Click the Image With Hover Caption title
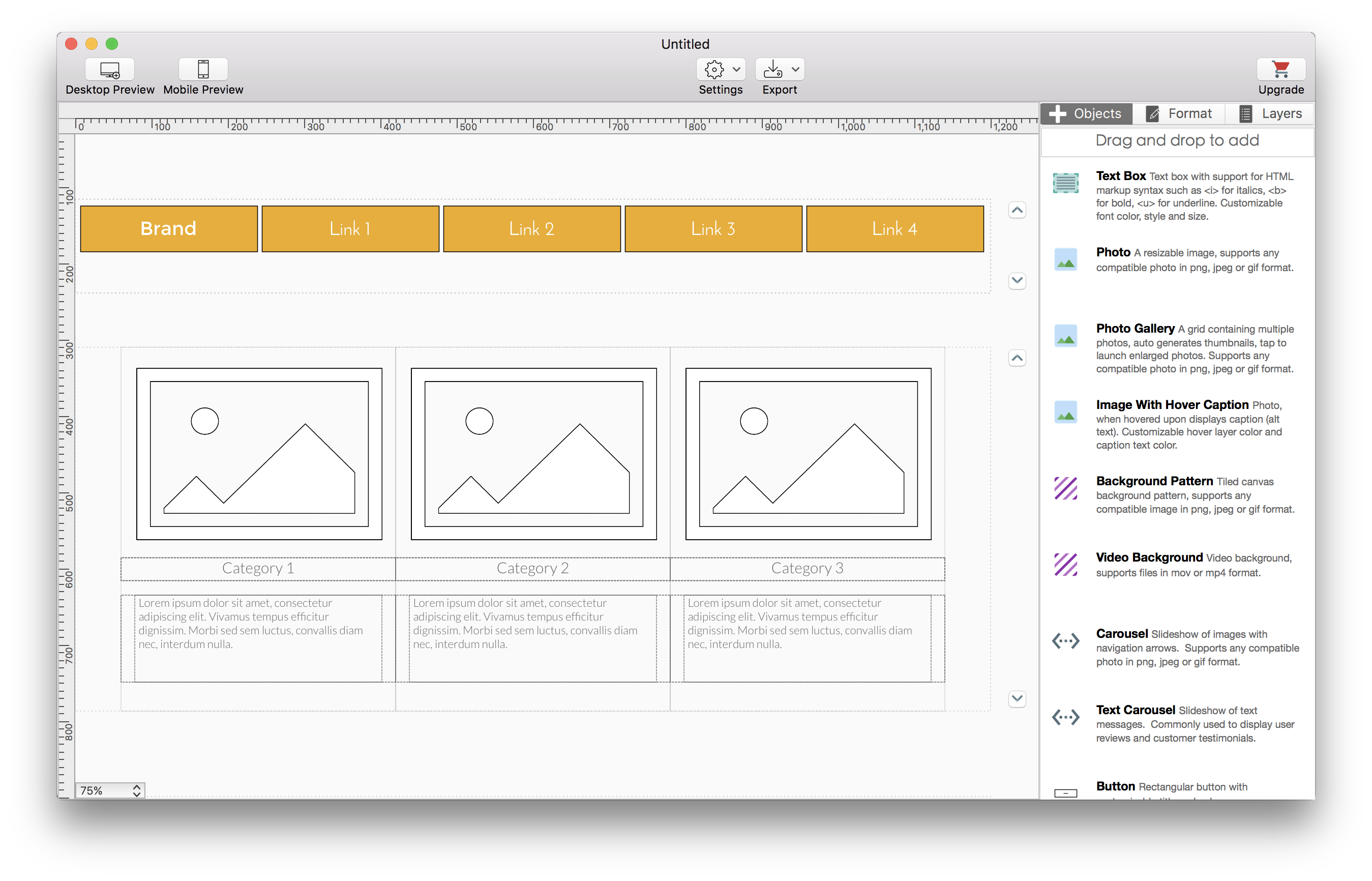1372x881 pixels. coord(1172,405)
